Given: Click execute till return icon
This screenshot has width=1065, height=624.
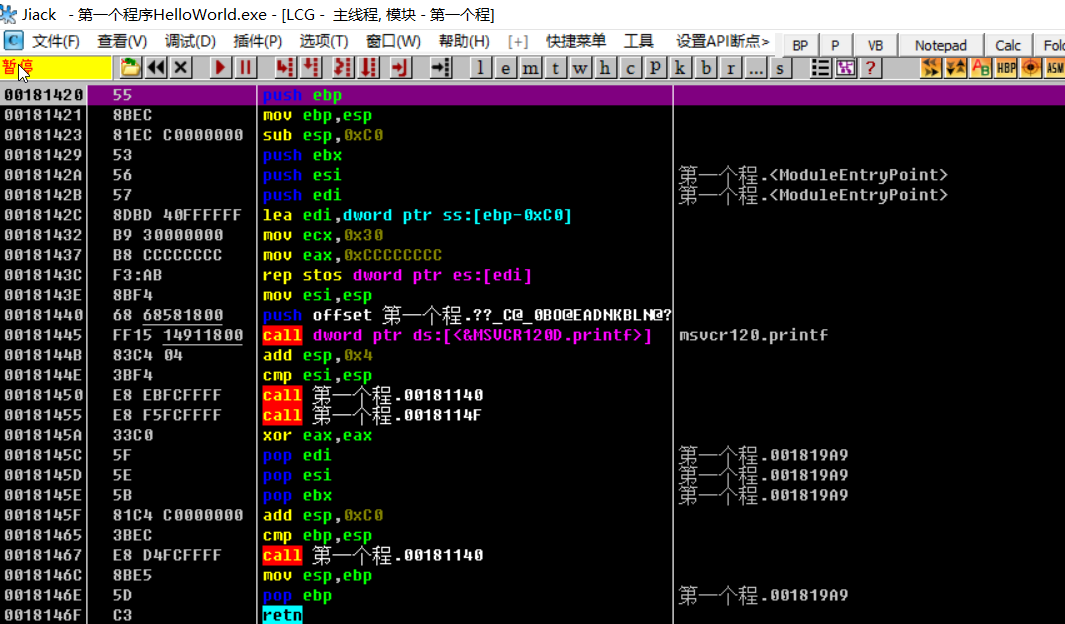Looking at the screenshot, I should coord(400,67).
